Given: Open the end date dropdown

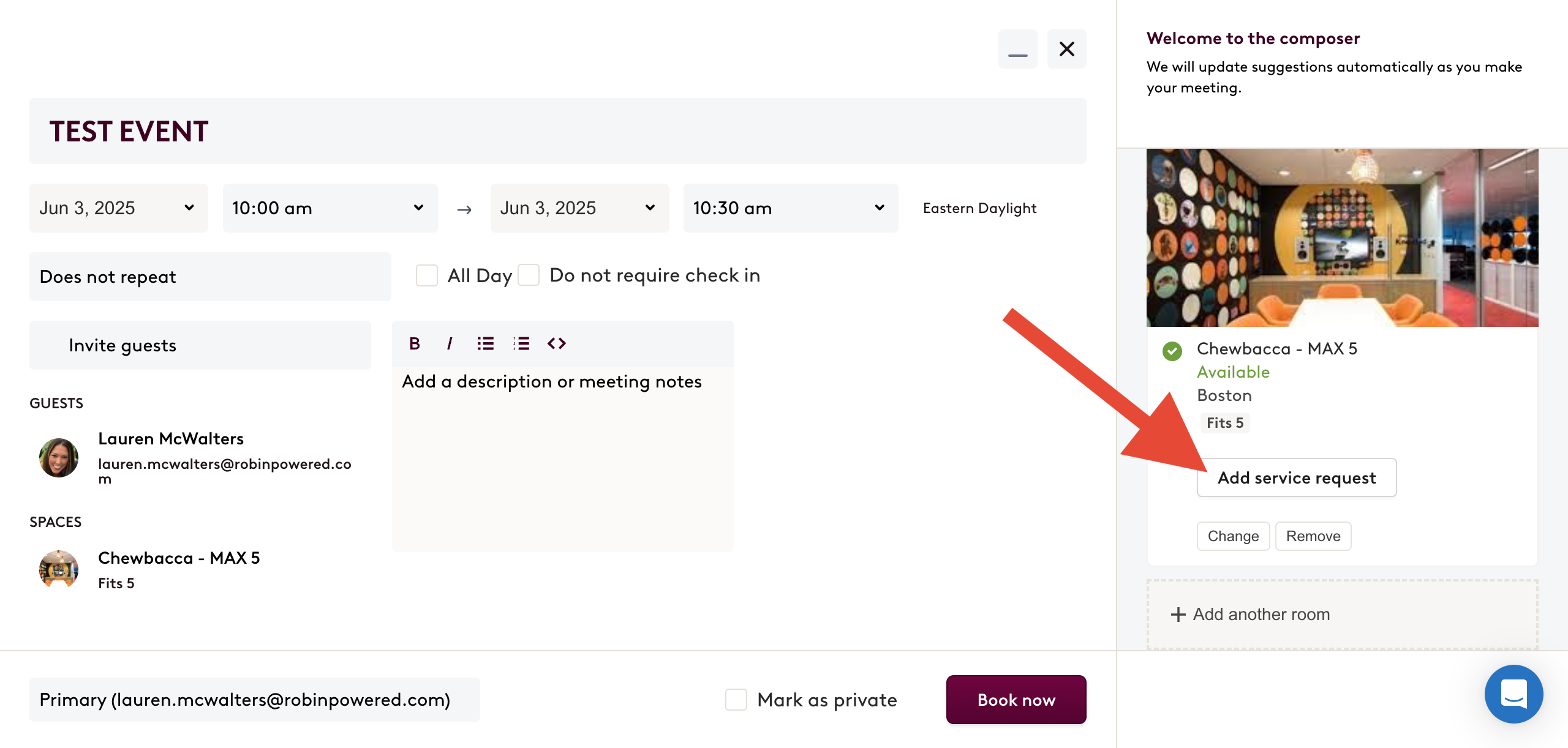Looking at the screenshot, I should 579,208.
